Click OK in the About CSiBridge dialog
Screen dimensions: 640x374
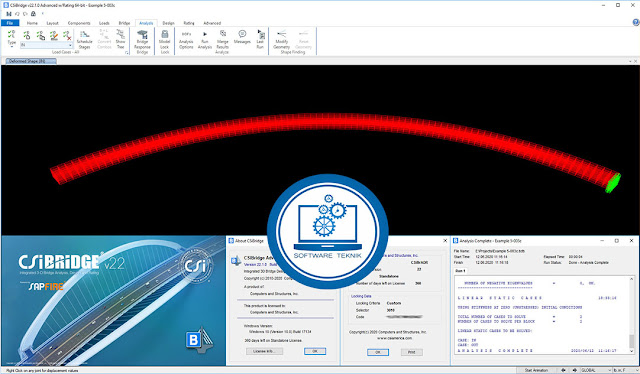315,351
